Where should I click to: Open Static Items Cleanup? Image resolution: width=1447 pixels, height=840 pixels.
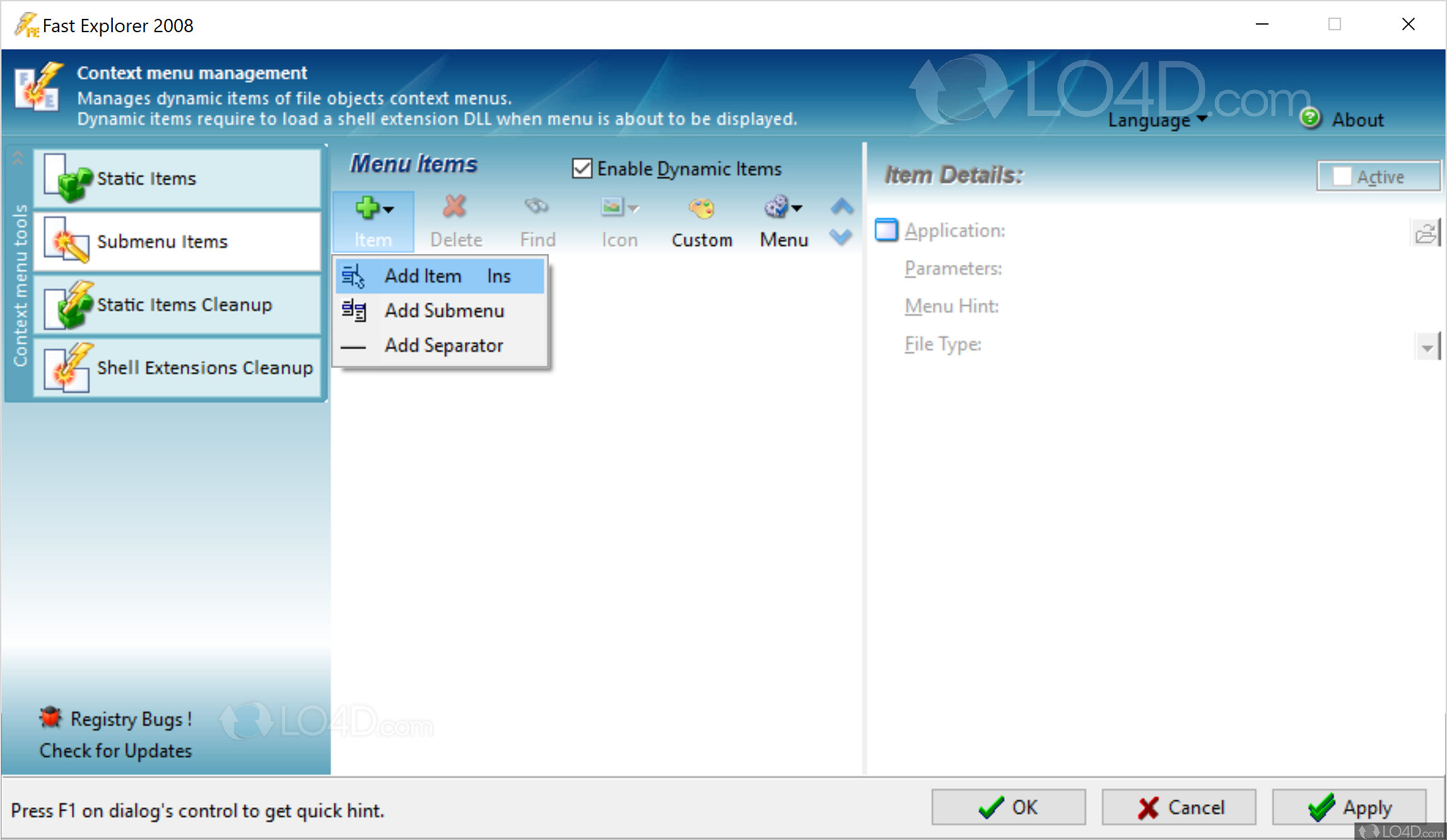[177, 305]
